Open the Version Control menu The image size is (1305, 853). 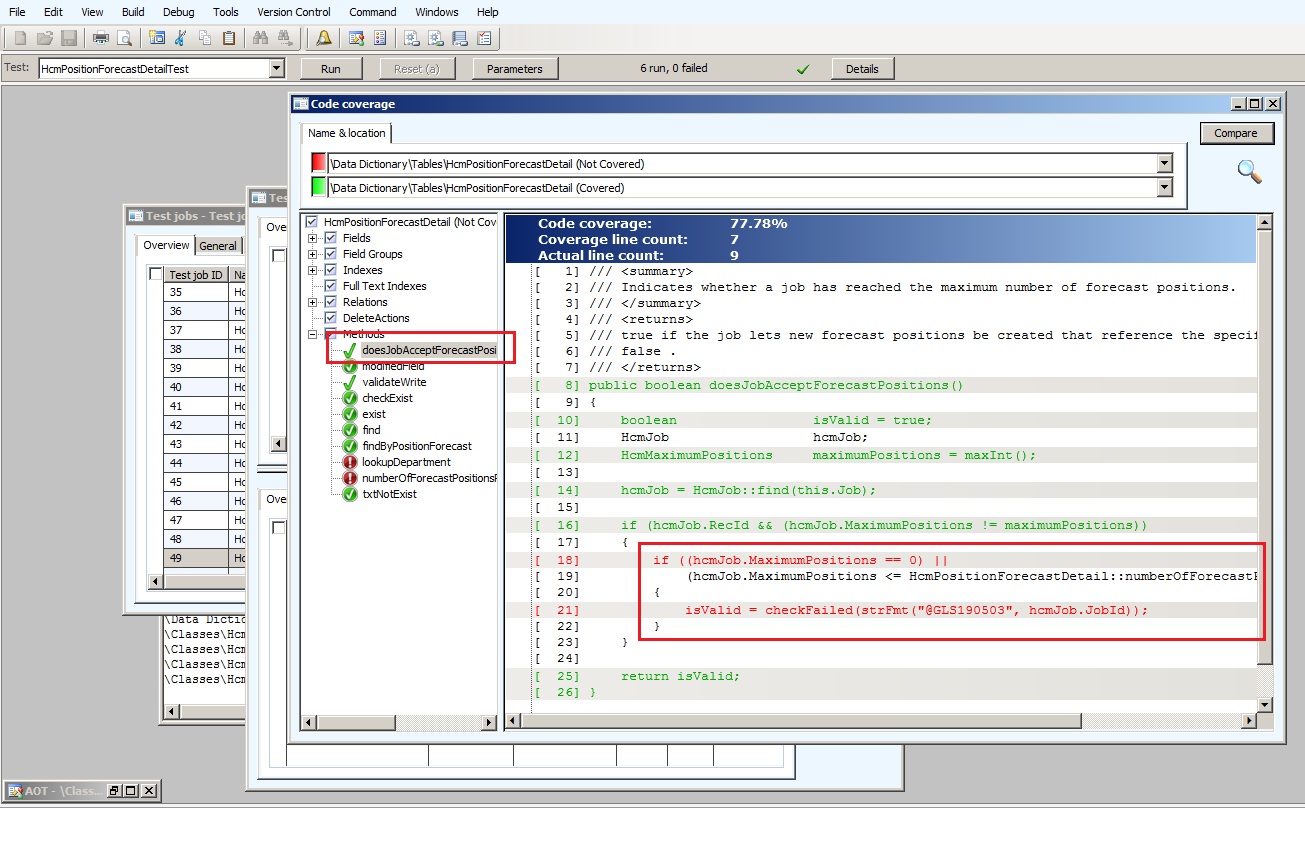pos(294,12)
